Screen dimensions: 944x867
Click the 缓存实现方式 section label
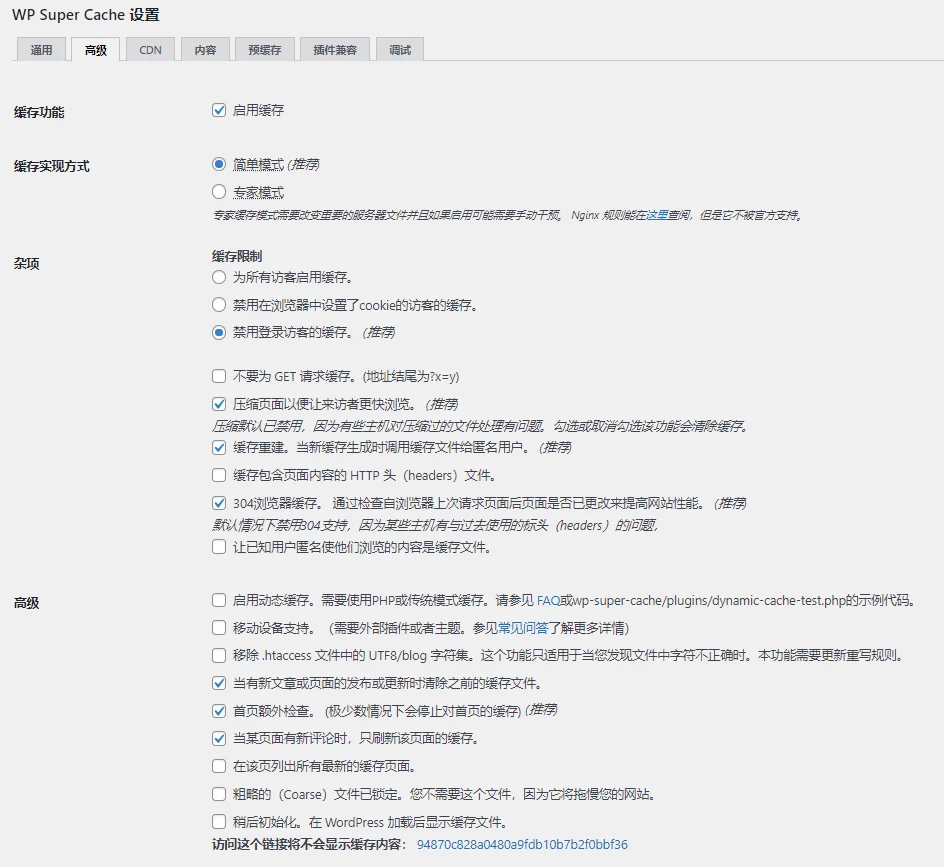pos(52,166)
